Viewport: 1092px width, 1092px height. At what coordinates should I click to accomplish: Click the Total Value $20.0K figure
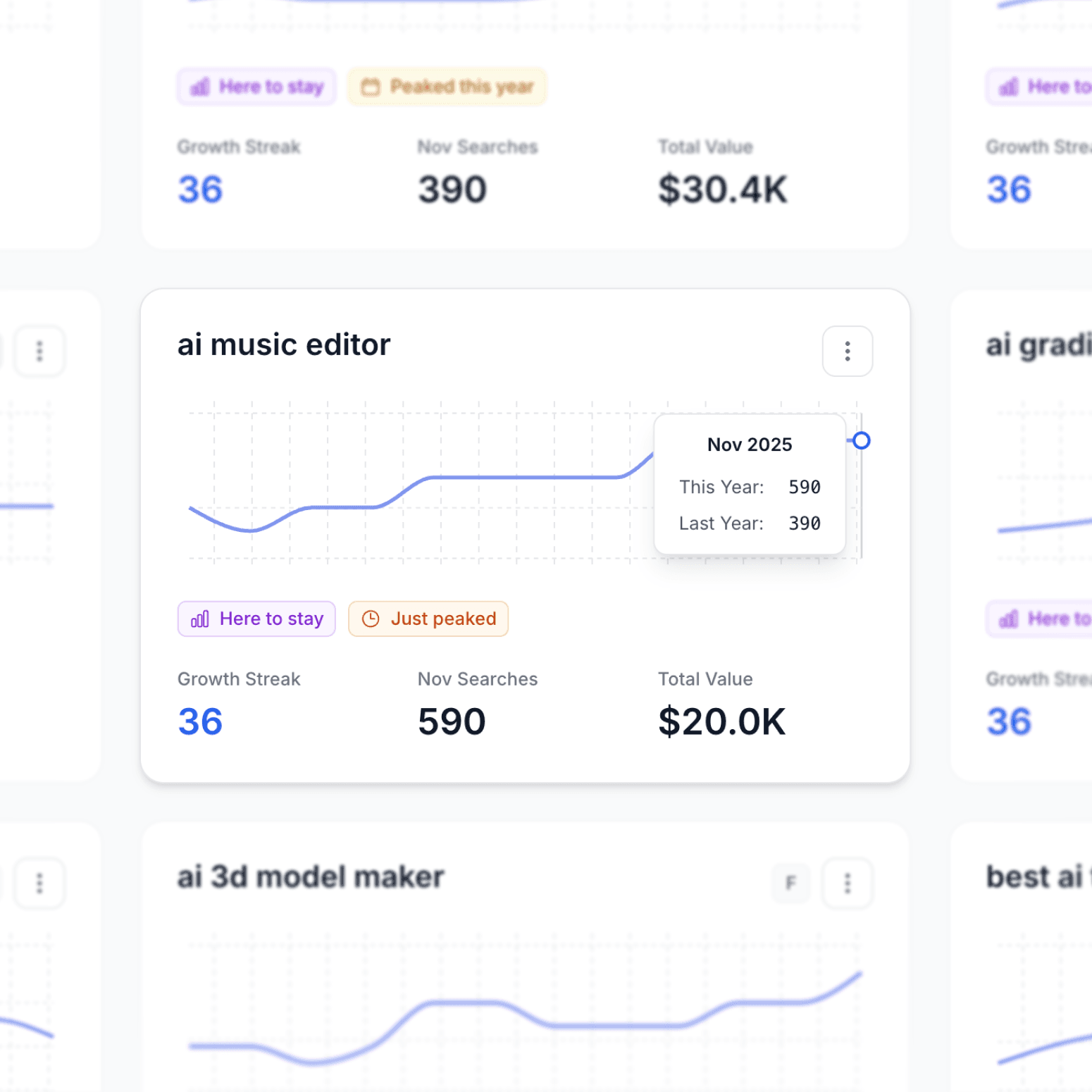pos(721,721)
